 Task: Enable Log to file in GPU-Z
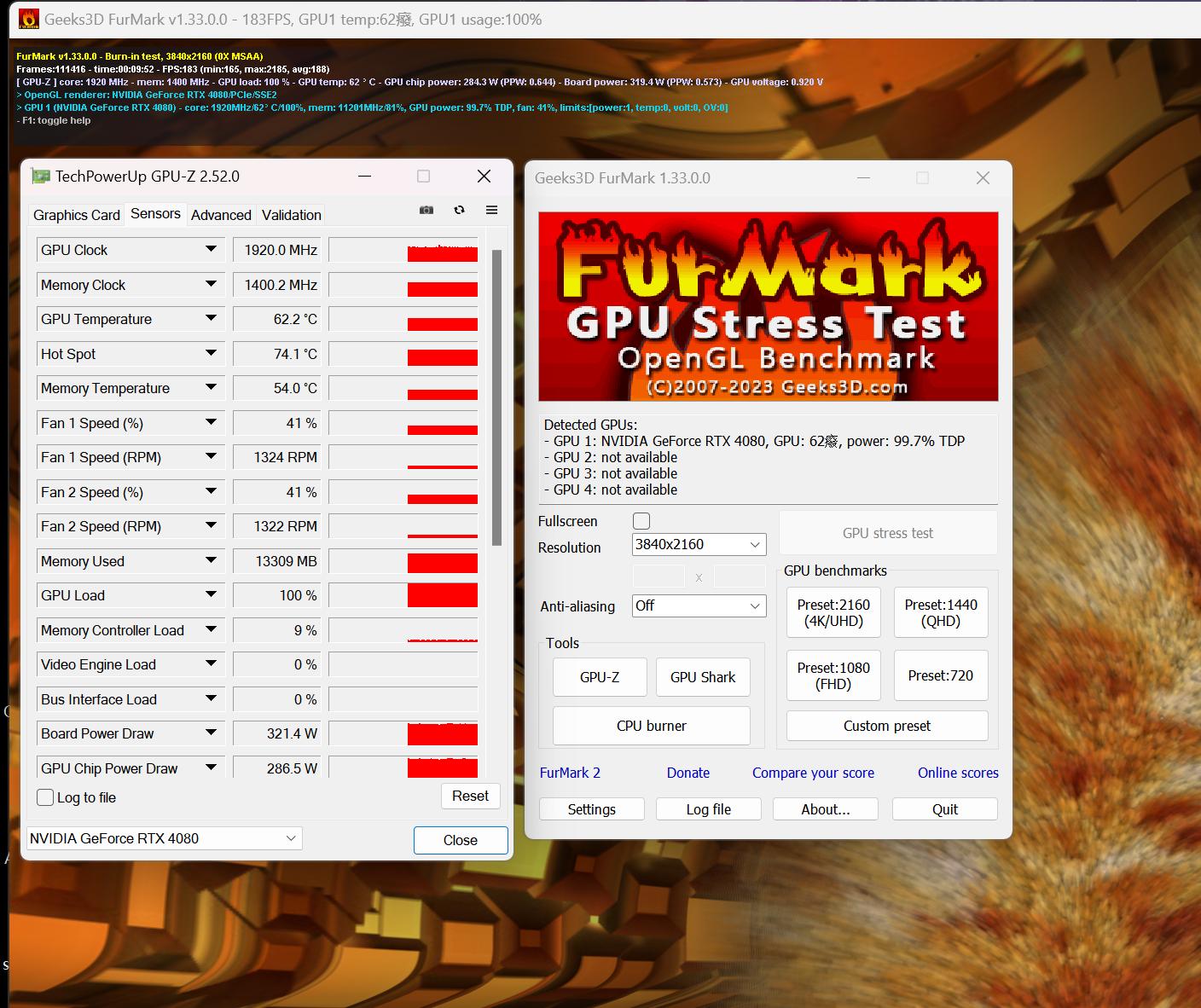(44, 797)
